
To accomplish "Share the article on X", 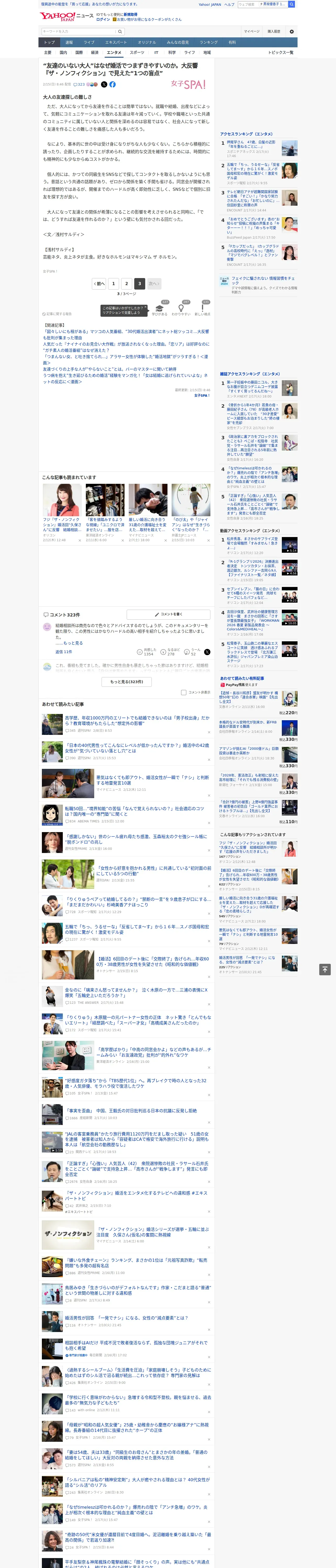I will coord(104,85).
